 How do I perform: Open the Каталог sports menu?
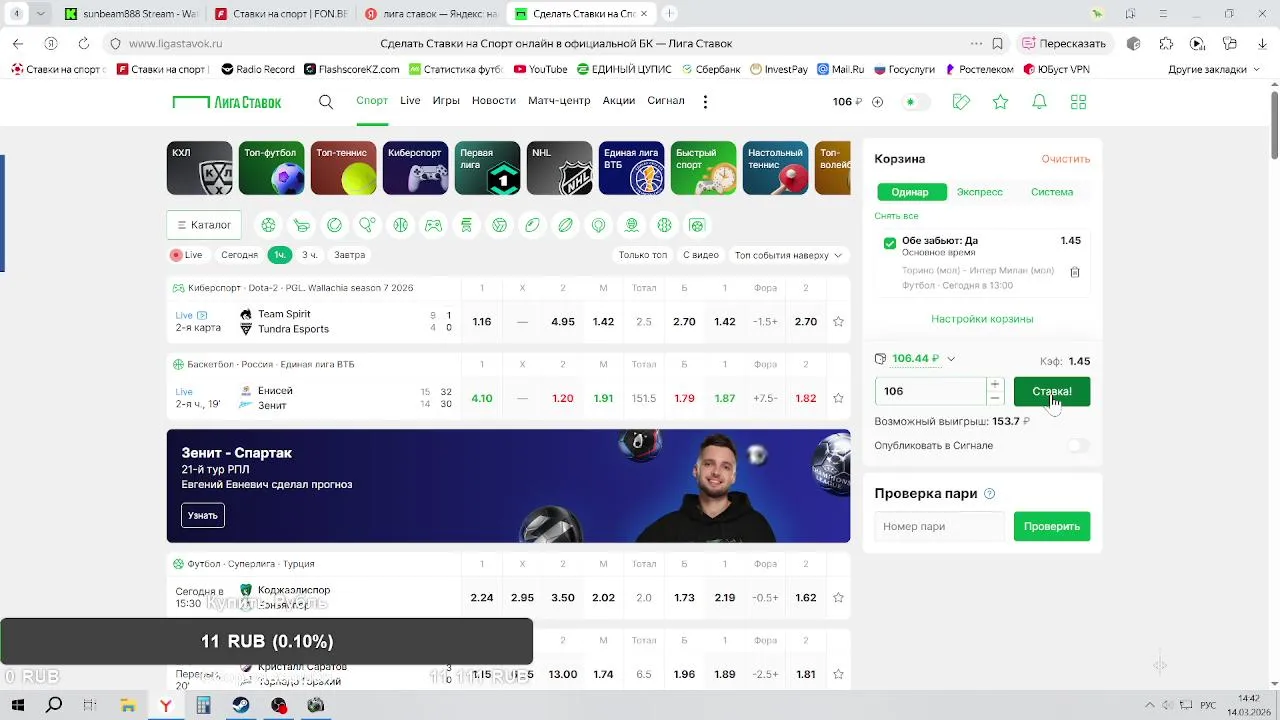coord(204,225)
